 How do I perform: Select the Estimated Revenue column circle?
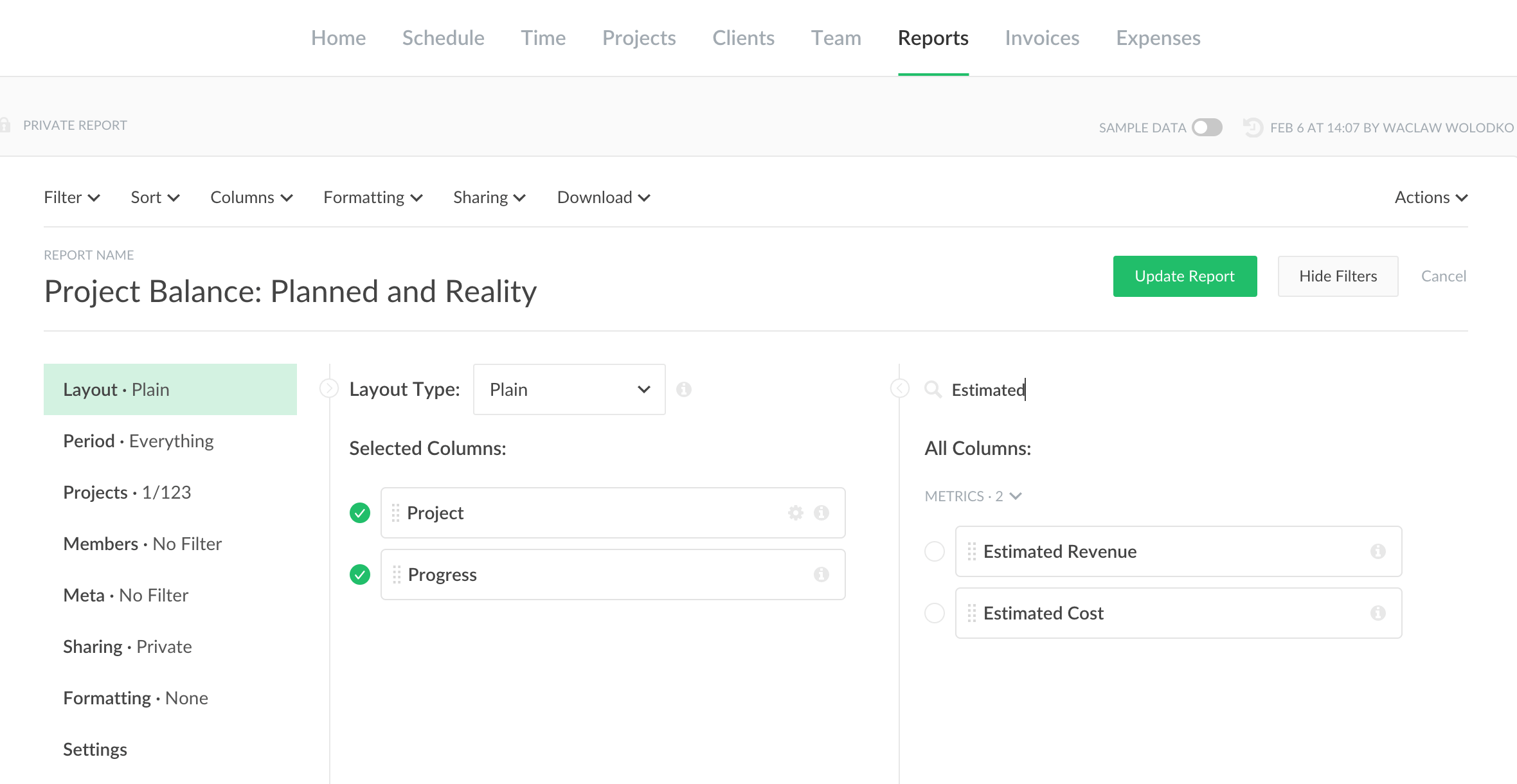click(934, 551)
